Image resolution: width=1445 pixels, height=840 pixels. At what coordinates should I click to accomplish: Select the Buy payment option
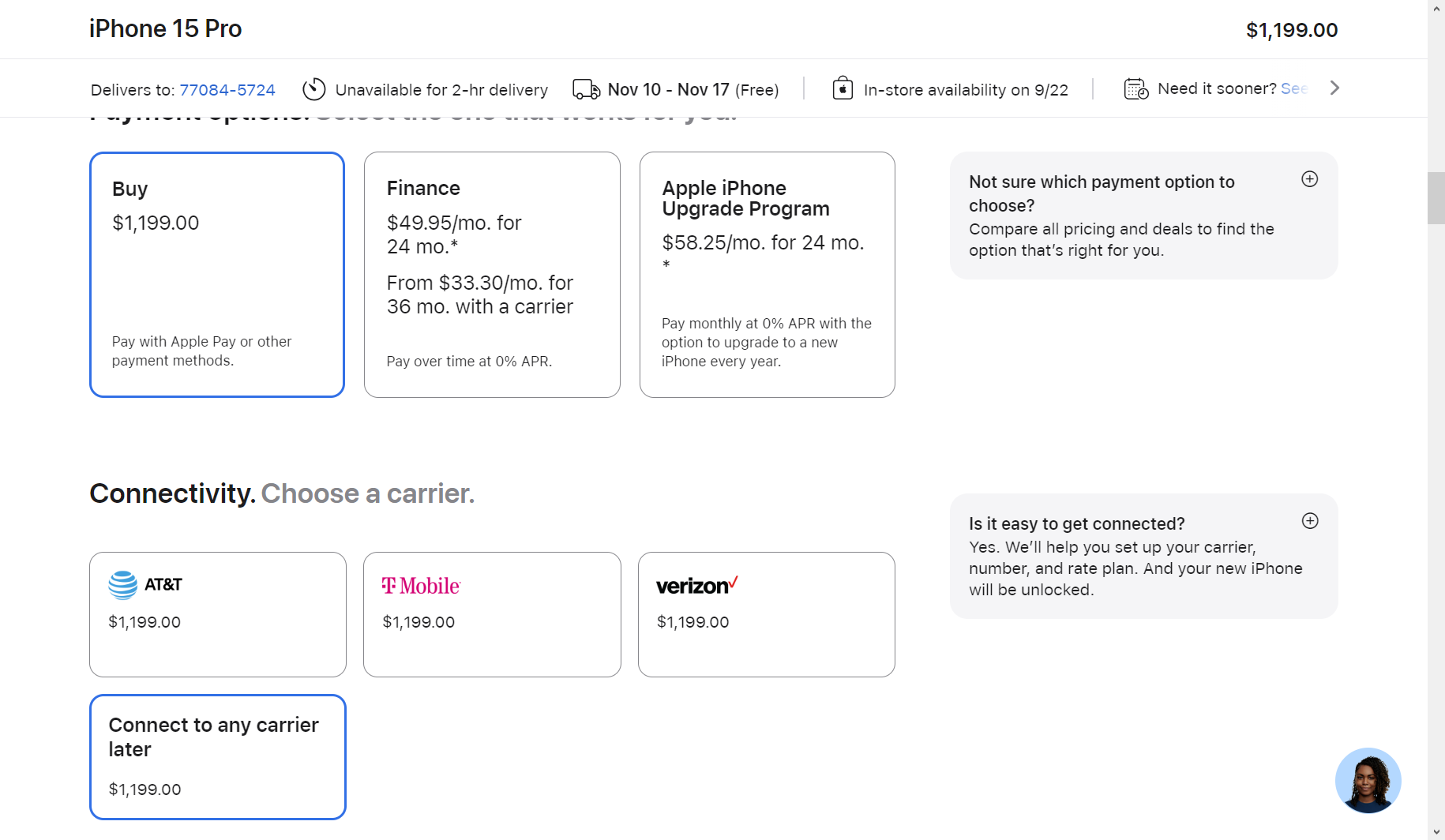[x=217, y=275]
